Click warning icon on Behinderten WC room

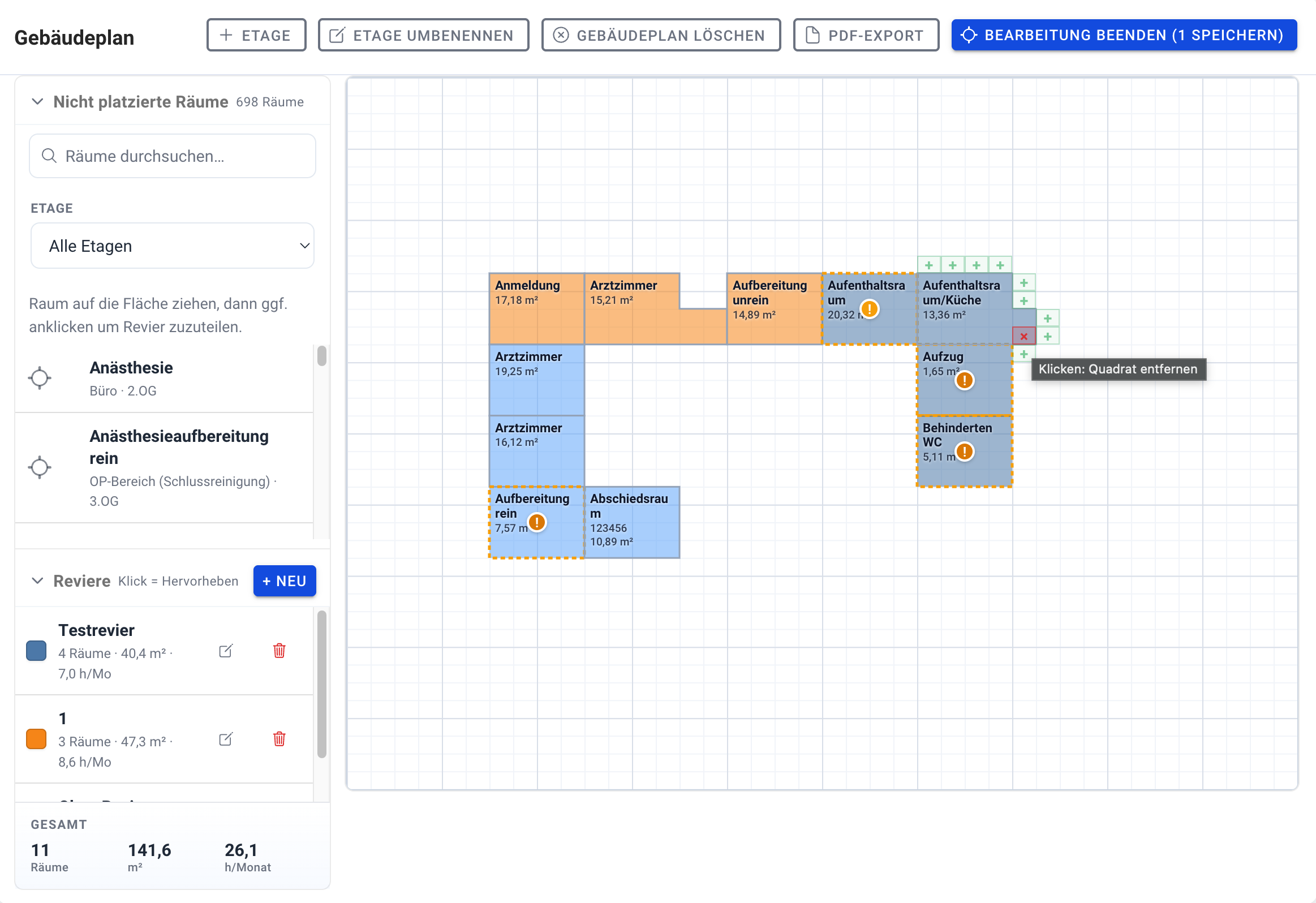coord(964,452)
